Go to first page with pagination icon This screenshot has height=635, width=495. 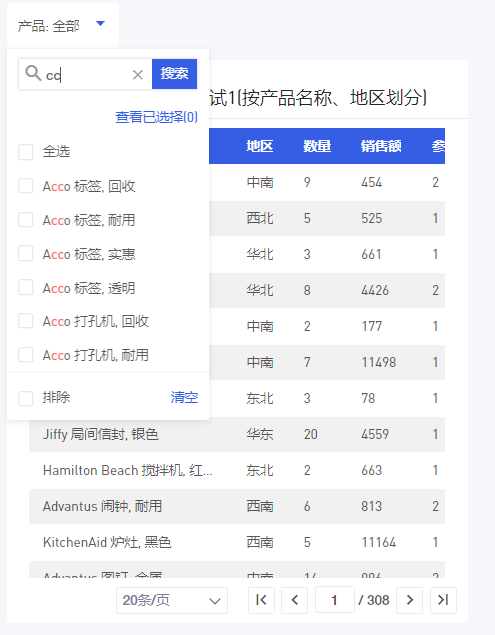(x=261, y=600)
